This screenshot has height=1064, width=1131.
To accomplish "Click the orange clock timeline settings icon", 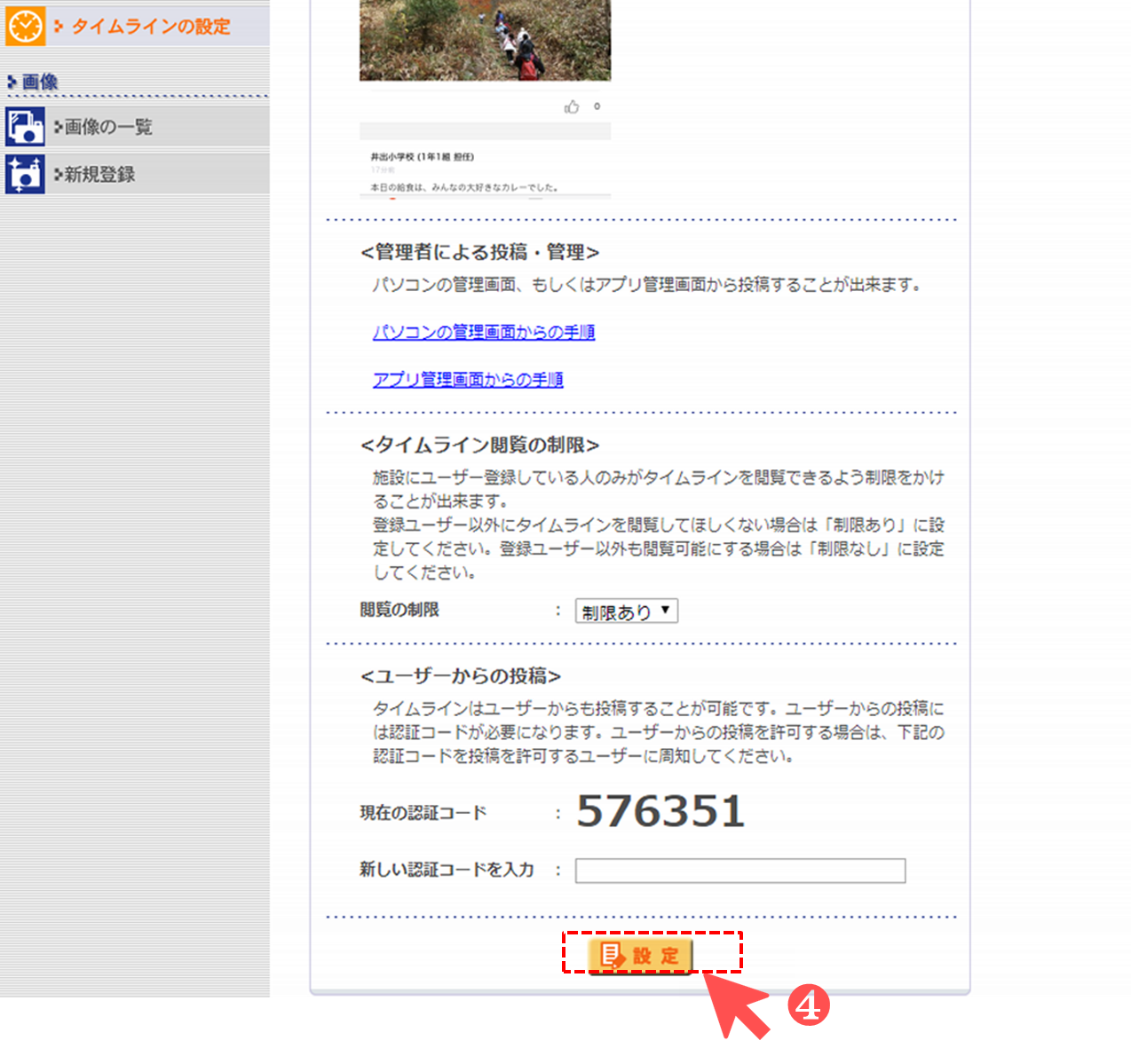I will pos(25,27).
